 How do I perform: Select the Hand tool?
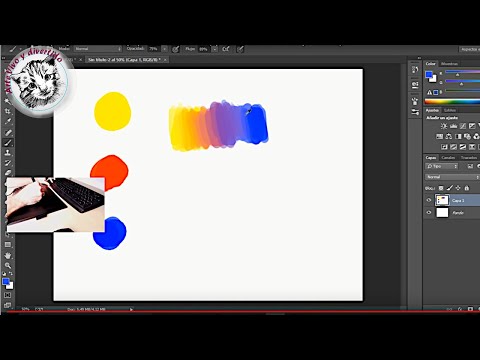[x=8, y=255]
